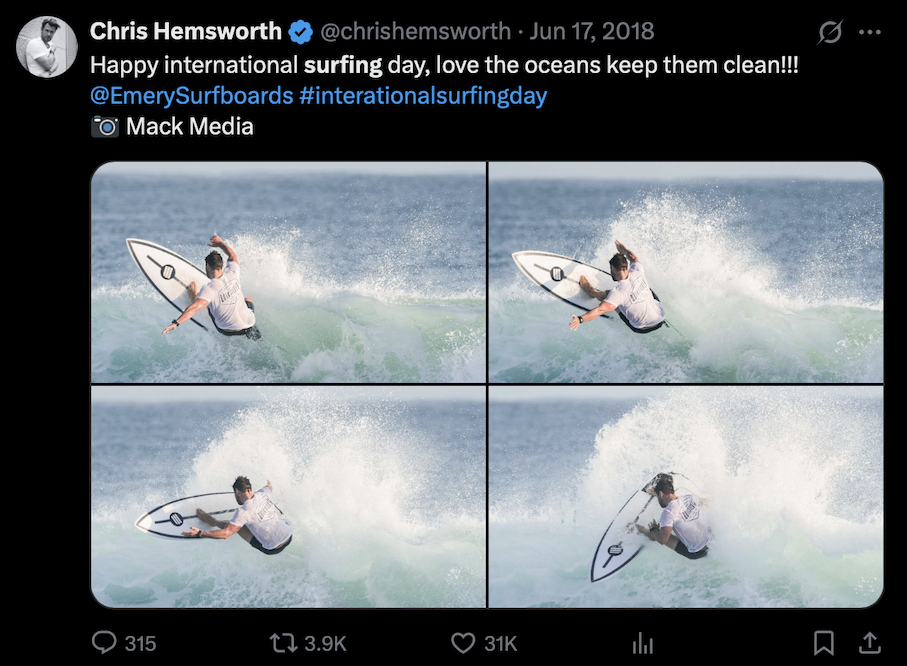Click the Chris Hemsworth display name
The image size is (907, 666).
point(186,32)
